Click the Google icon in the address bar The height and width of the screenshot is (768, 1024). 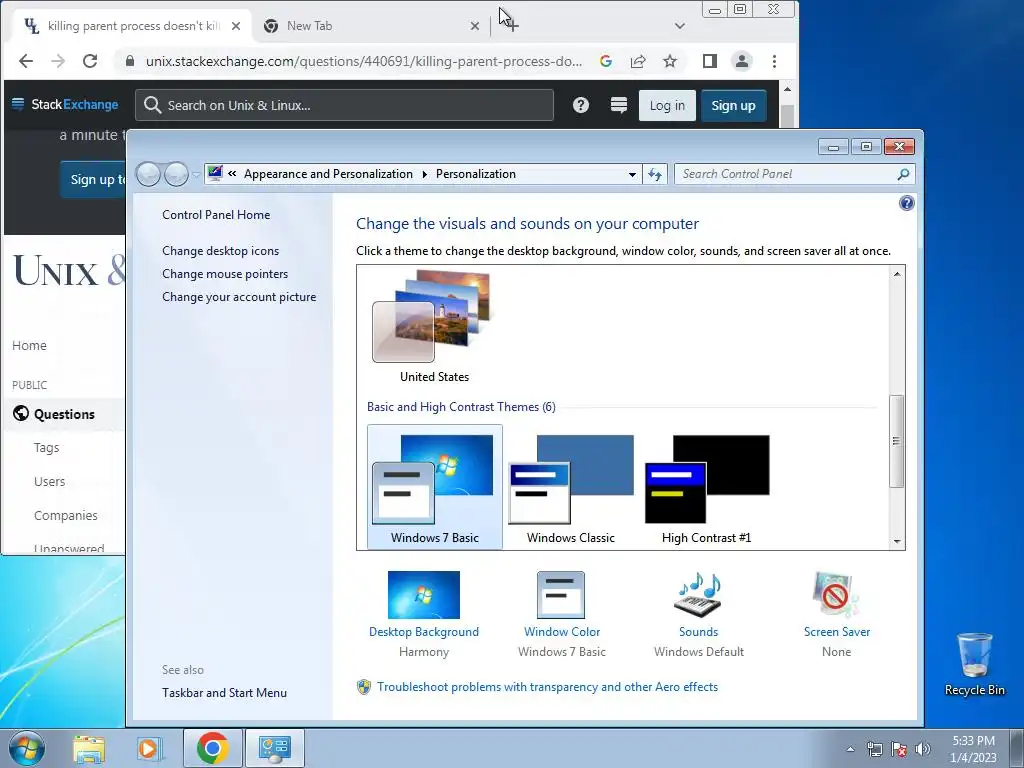point(606,61)
